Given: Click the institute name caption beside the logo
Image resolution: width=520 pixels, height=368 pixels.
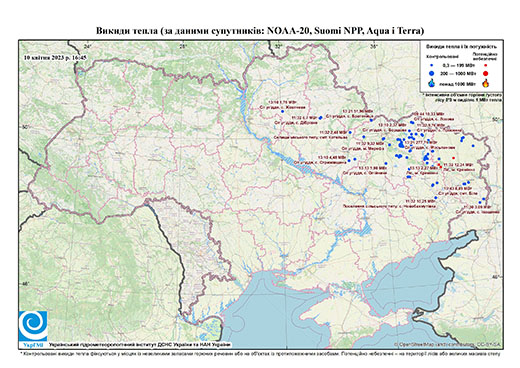Looking at the screenshot, I should (140, 344).
